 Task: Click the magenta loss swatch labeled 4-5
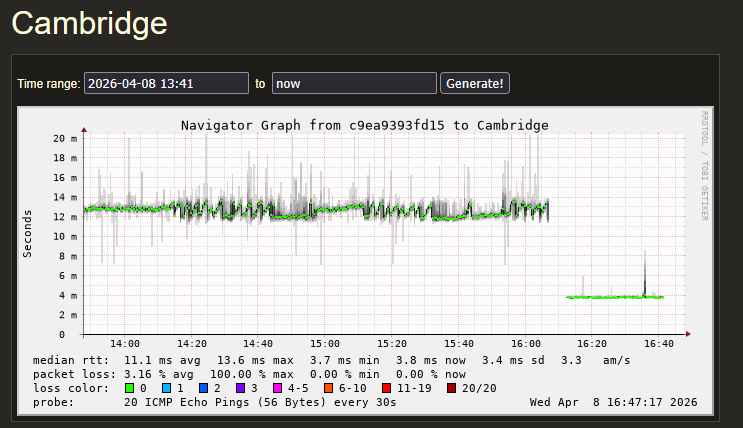pos(278,388)
